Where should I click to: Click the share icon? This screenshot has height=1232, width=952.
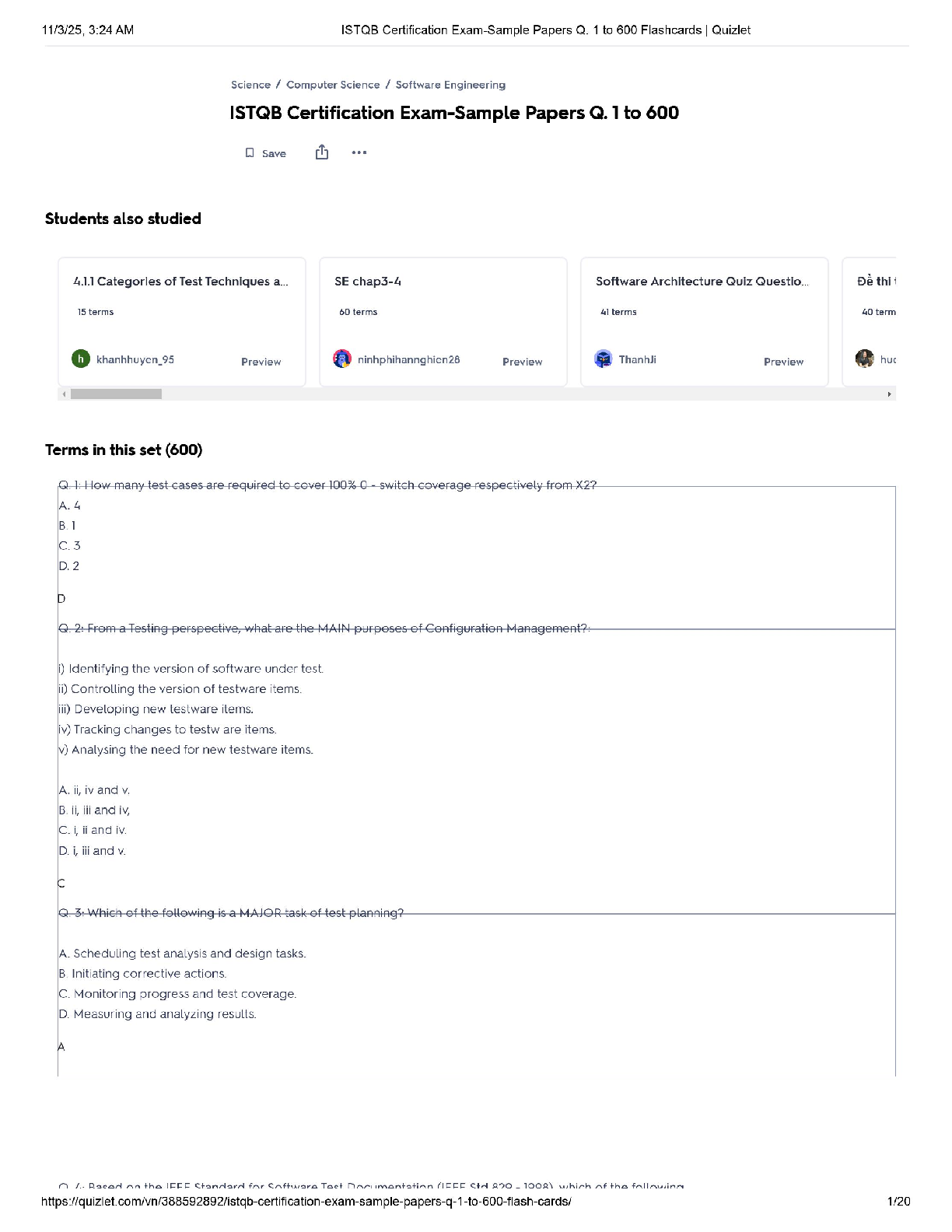click(322, 152)
